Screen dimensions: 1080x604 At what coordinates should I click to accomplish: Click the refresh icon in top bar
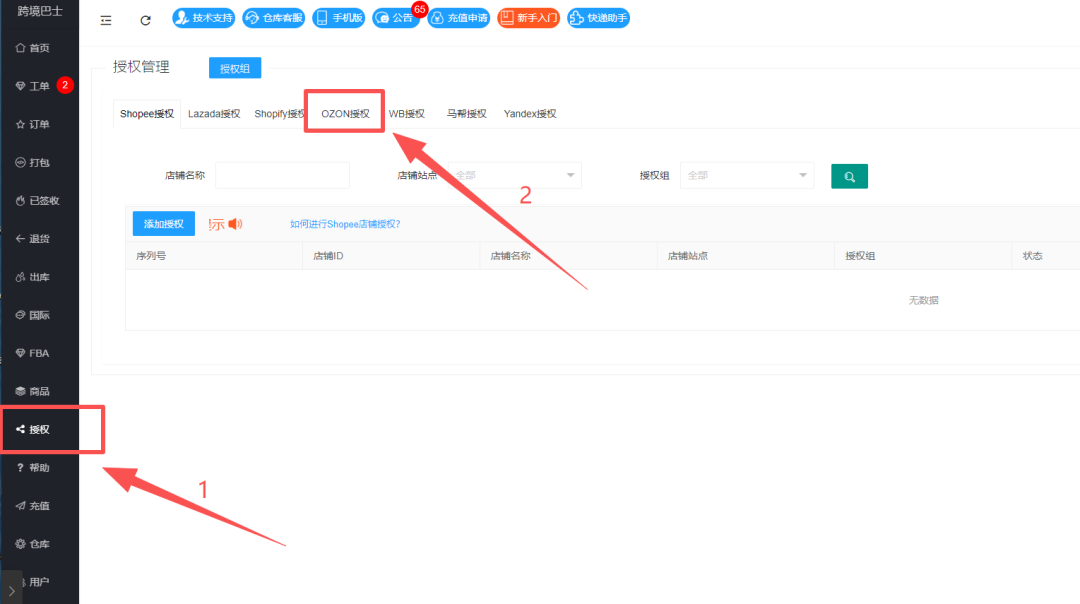click(145, 21)
